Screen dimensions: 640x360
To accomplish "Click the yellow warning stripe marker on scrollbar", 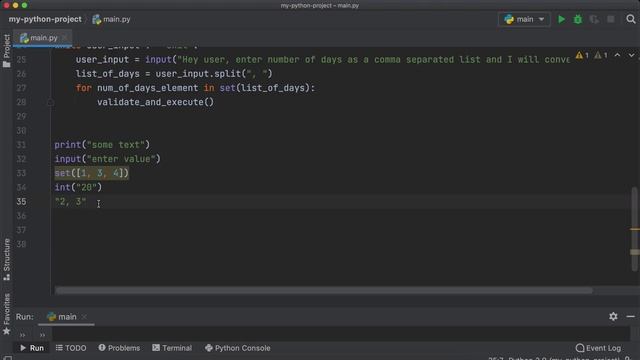I will 635,229.
